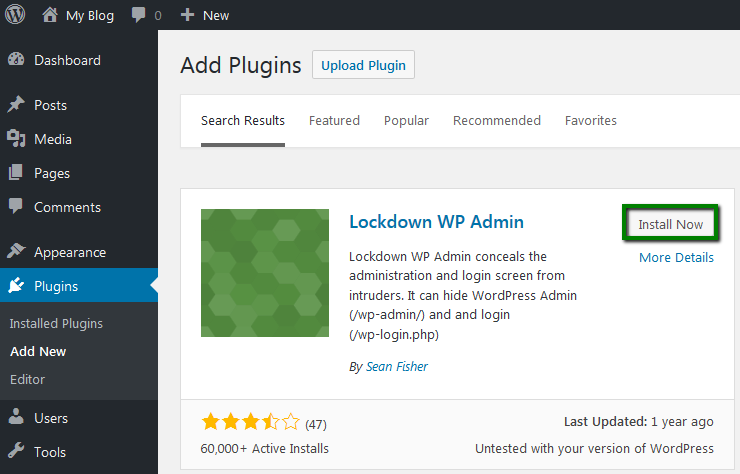Click the Pages icon in sidebar
The height and width of the screenshot is (474, 740).
pyautogui.click(x=16, y=173)
